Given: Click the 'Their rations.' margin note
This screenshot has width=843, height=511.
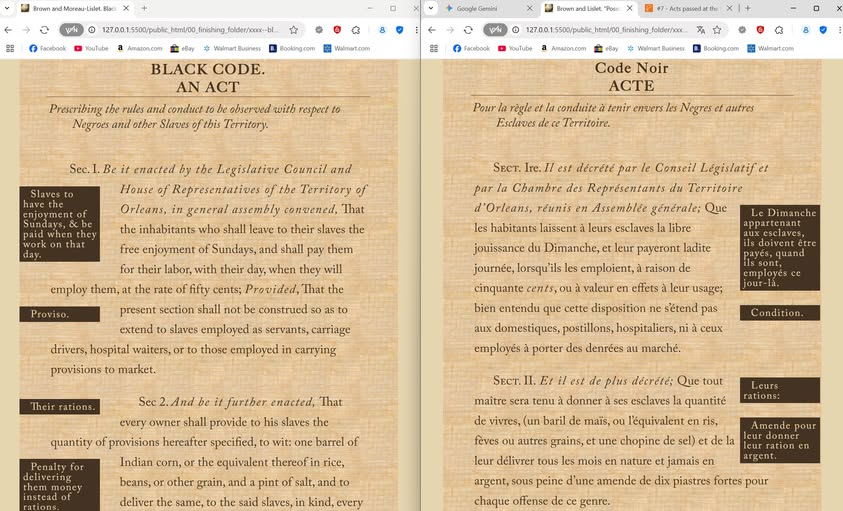Looking at the screenshot, I should (x=60, y=407).
